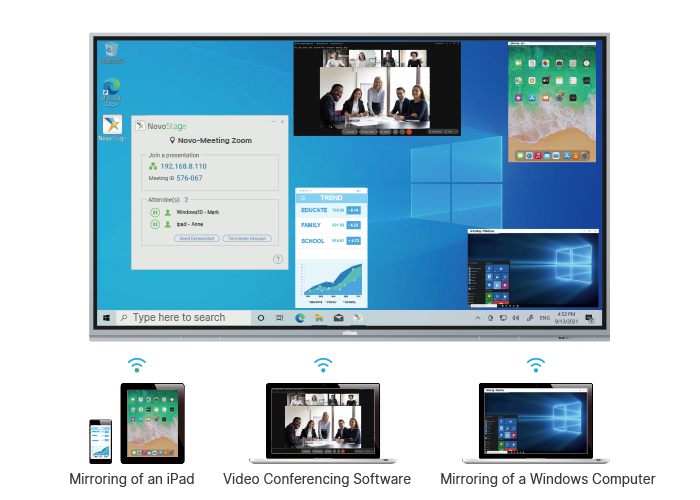Open the Mail app in the taskbar

338,318
